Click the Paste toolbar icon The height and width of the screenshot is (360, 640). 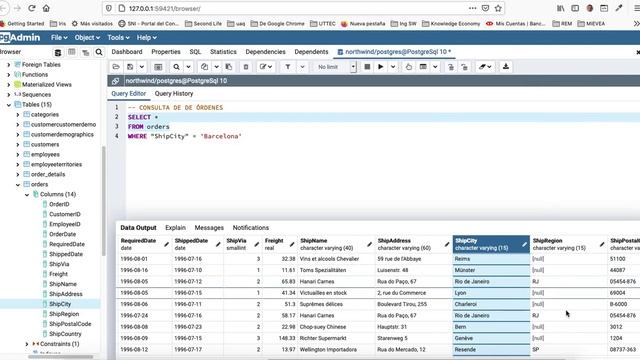pyautogui.click(x=229, y=67)
